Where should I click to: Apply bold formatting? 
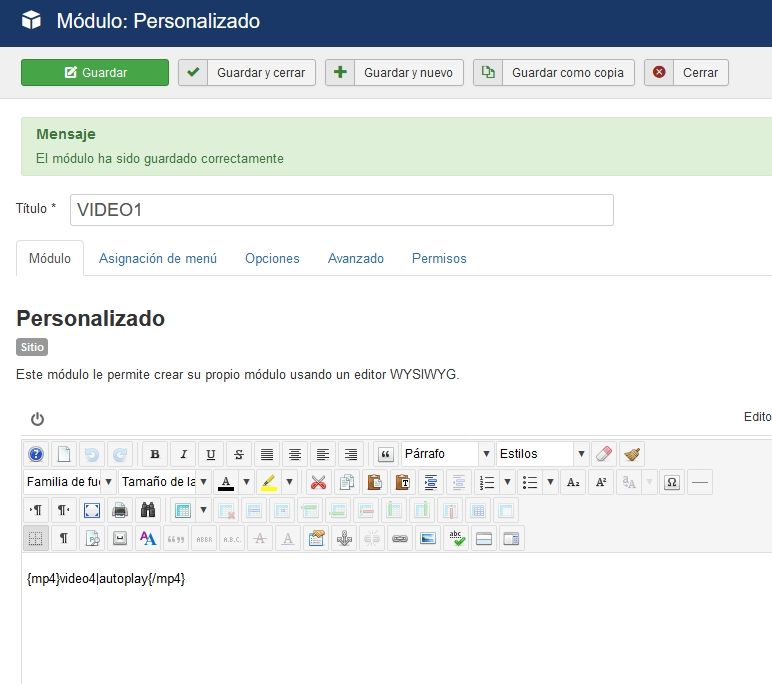tap(155, 454)
